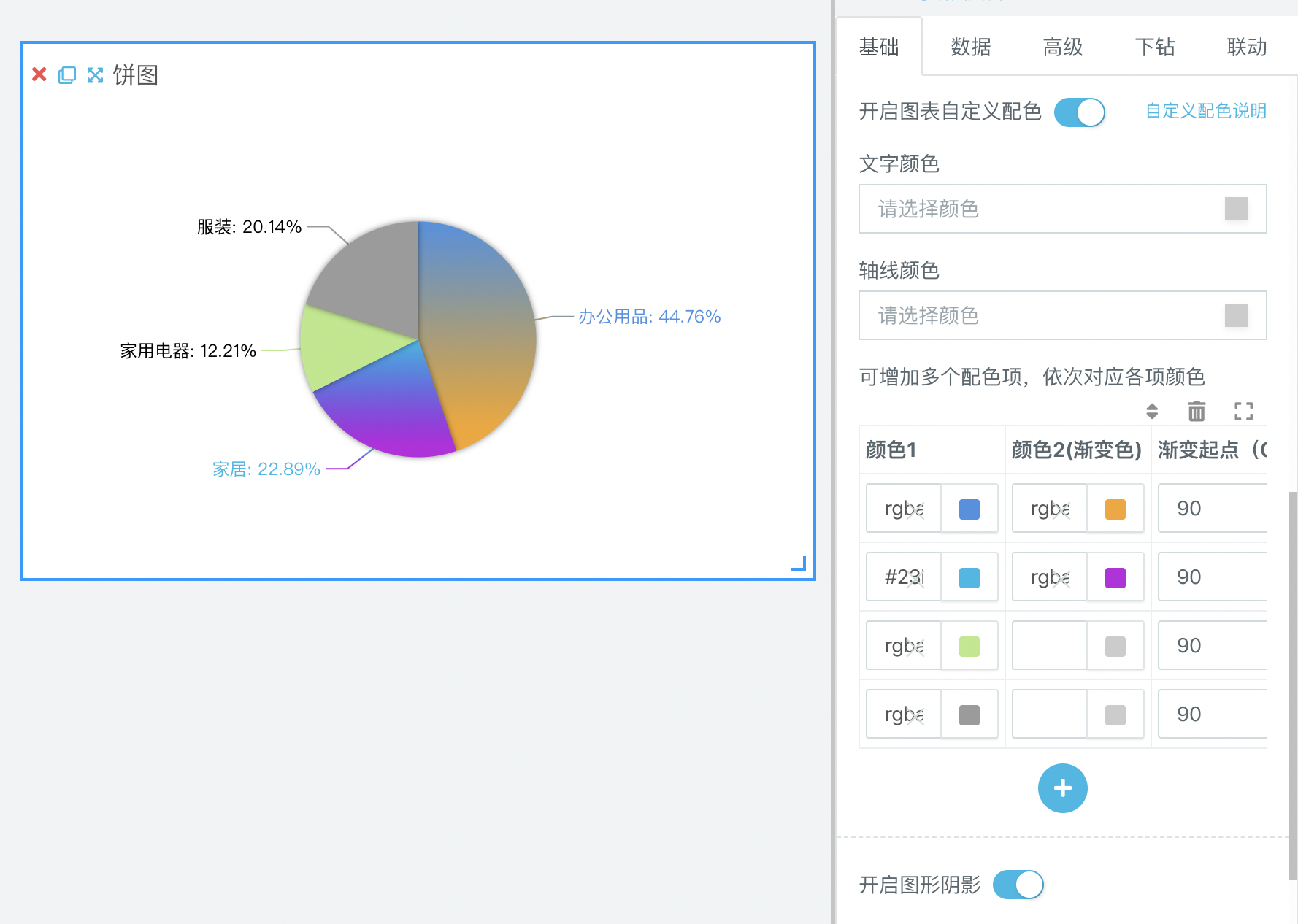This screenshot has height=924, width=1298.
Task: Switch to the 数据 tab
Action: pyautogui.click(x=971, y=47)
